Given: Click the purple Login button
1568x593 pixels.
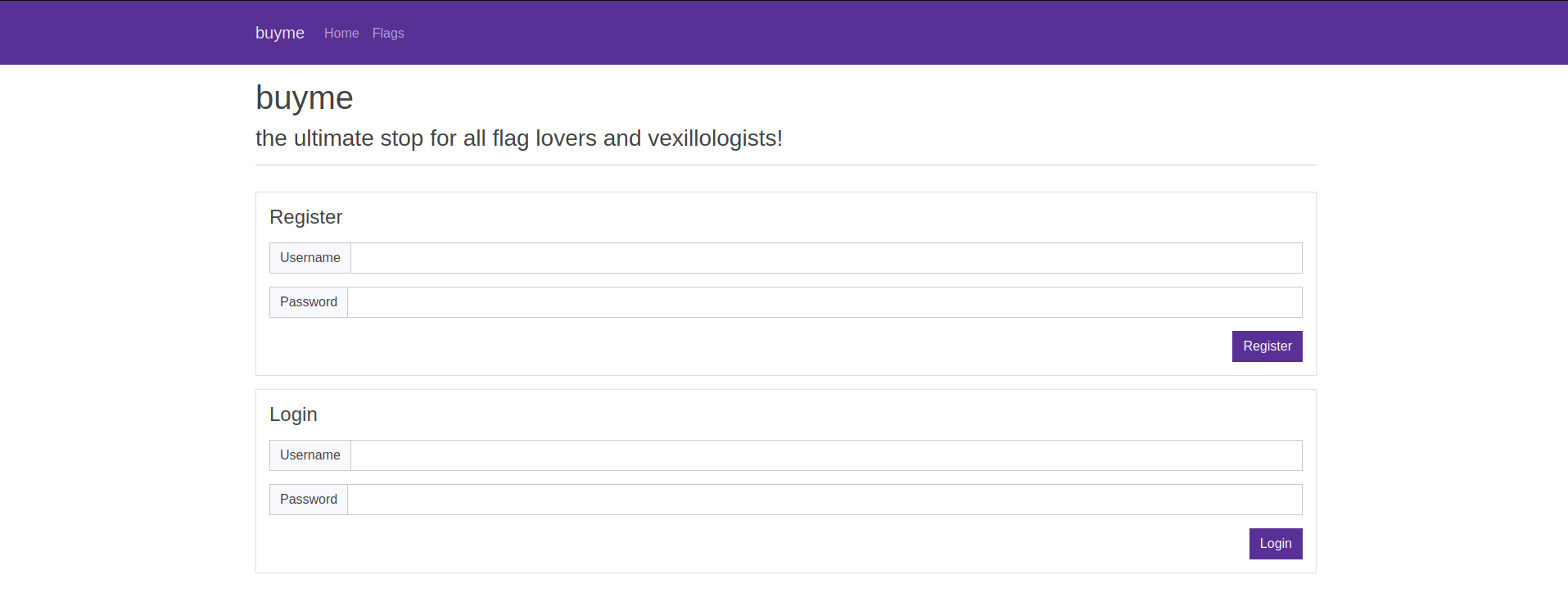Looking at the screenshot, I should pyautogui.click(x=1276, y=544).
